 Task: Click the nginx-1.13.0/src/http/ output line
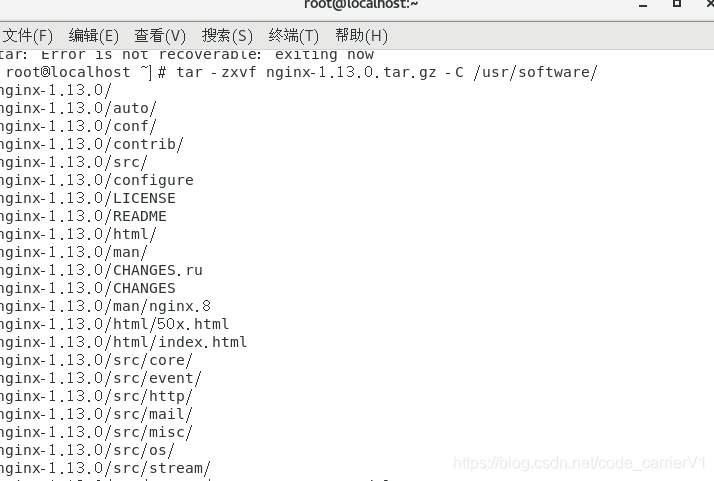pyautogui.click(x=96, y=396)
